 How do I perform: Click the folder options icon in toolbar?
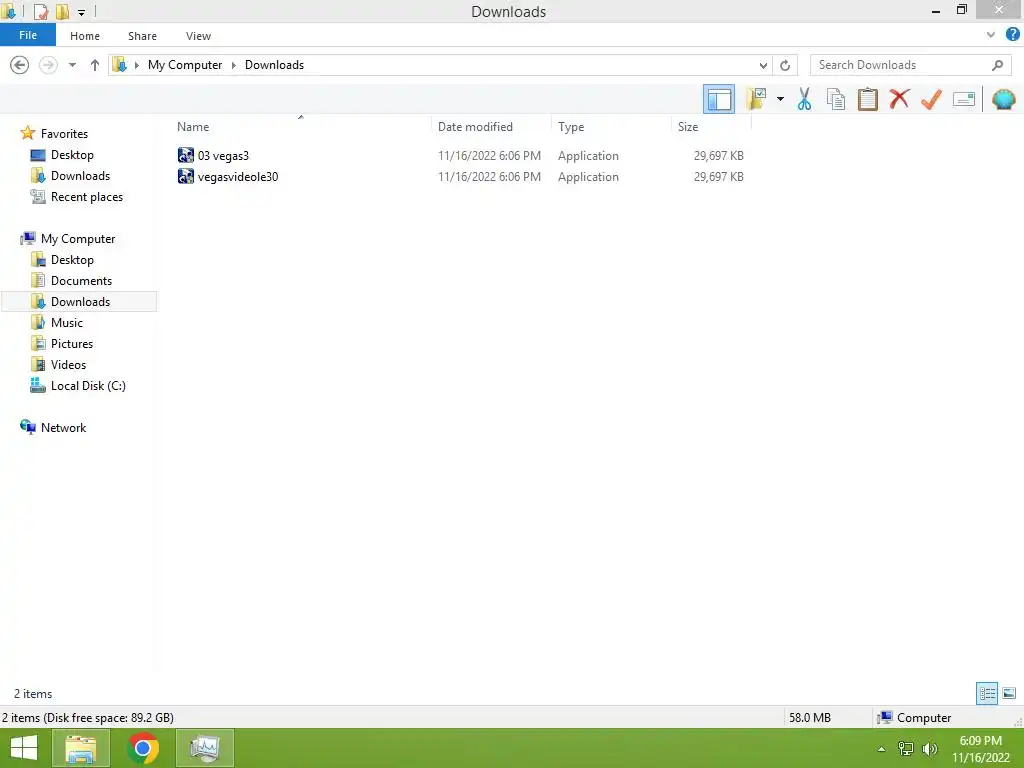click(x=756, y=99)
